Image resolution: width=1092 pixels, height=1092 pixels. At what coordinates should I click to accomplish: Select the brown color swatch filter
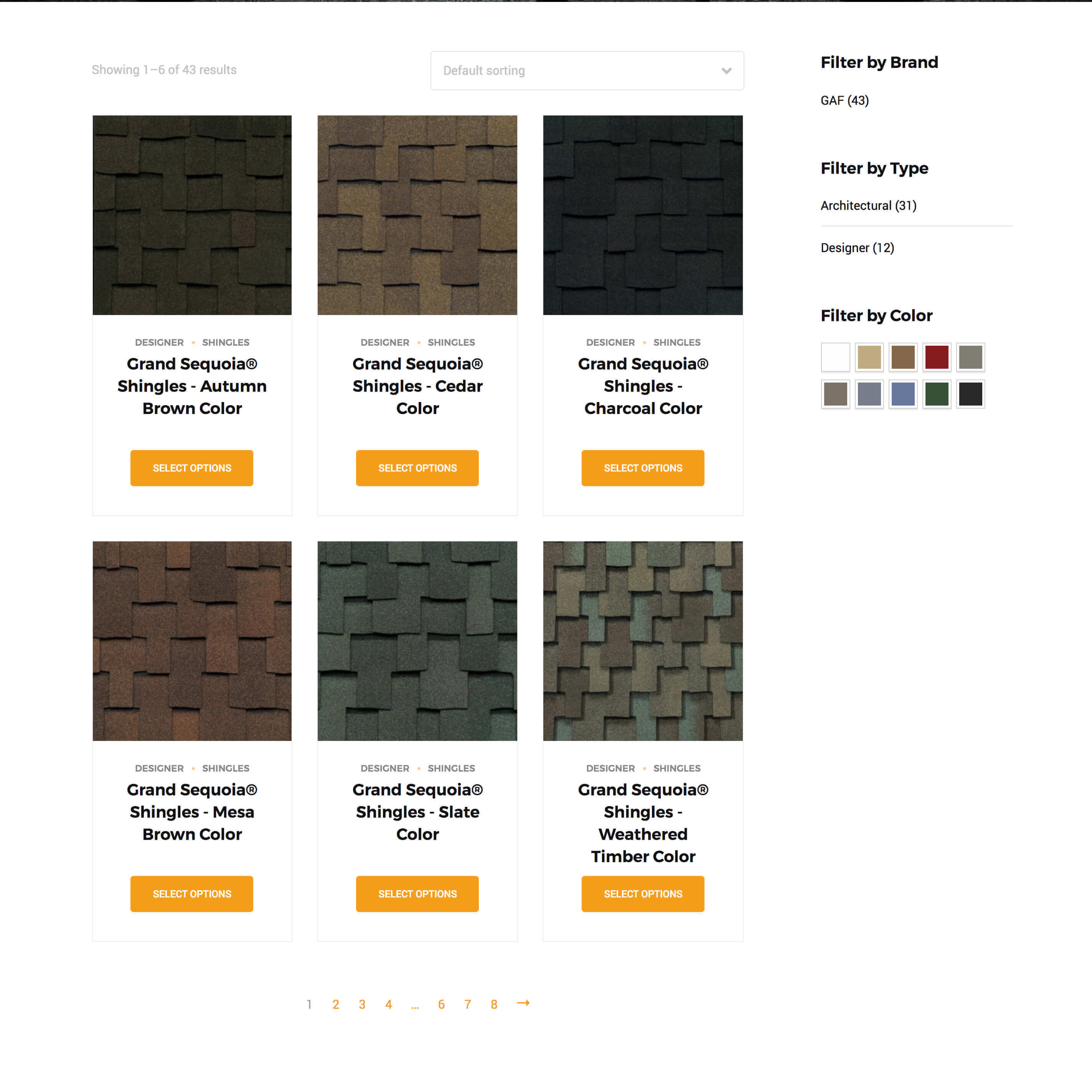(x=903, y=357)
